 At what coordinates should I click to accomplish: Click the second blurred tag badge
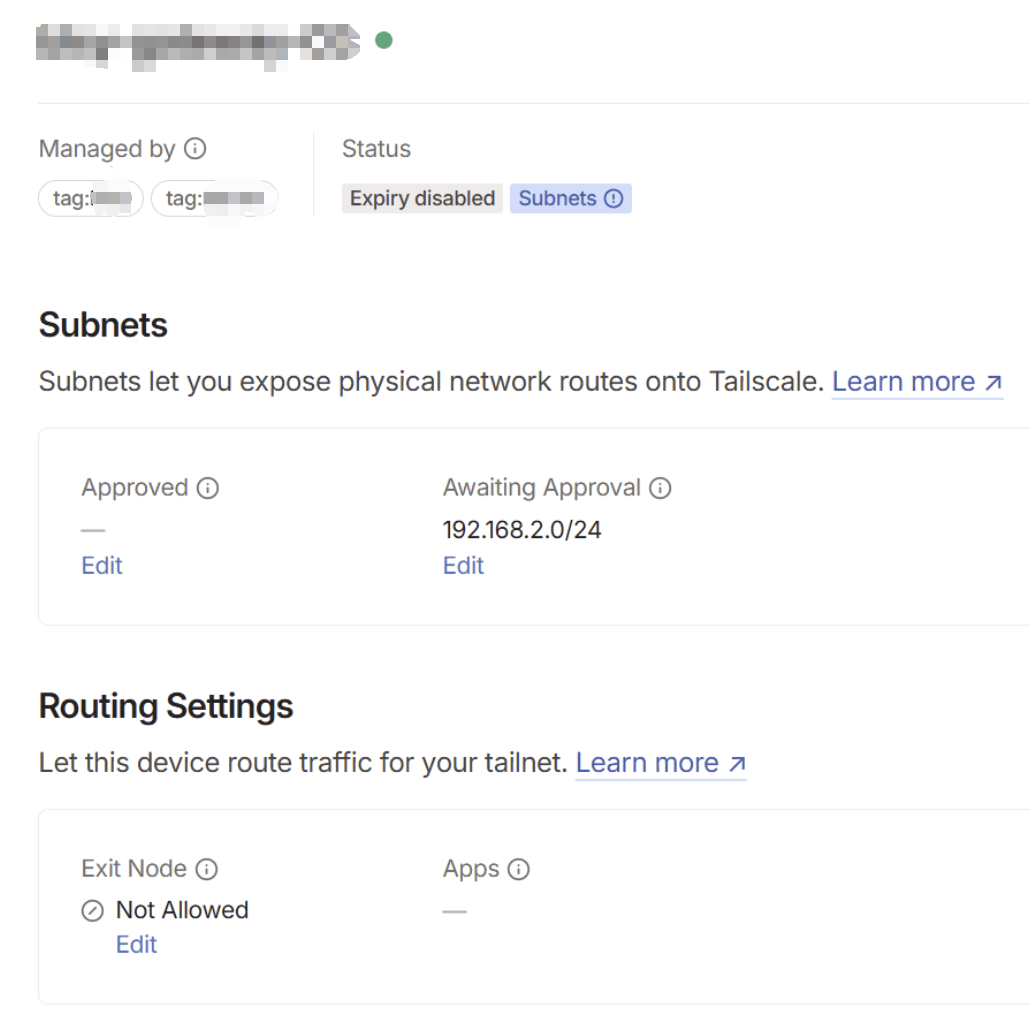click(x=214, y=199)
